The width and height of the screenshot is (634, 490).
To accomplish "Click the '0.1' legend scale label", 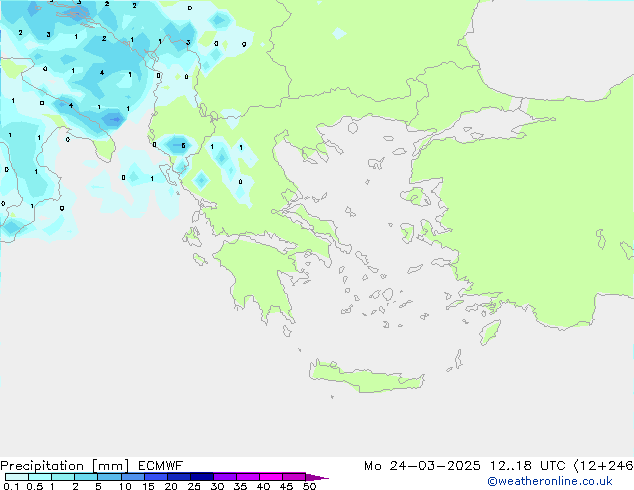I will point(11,486).
